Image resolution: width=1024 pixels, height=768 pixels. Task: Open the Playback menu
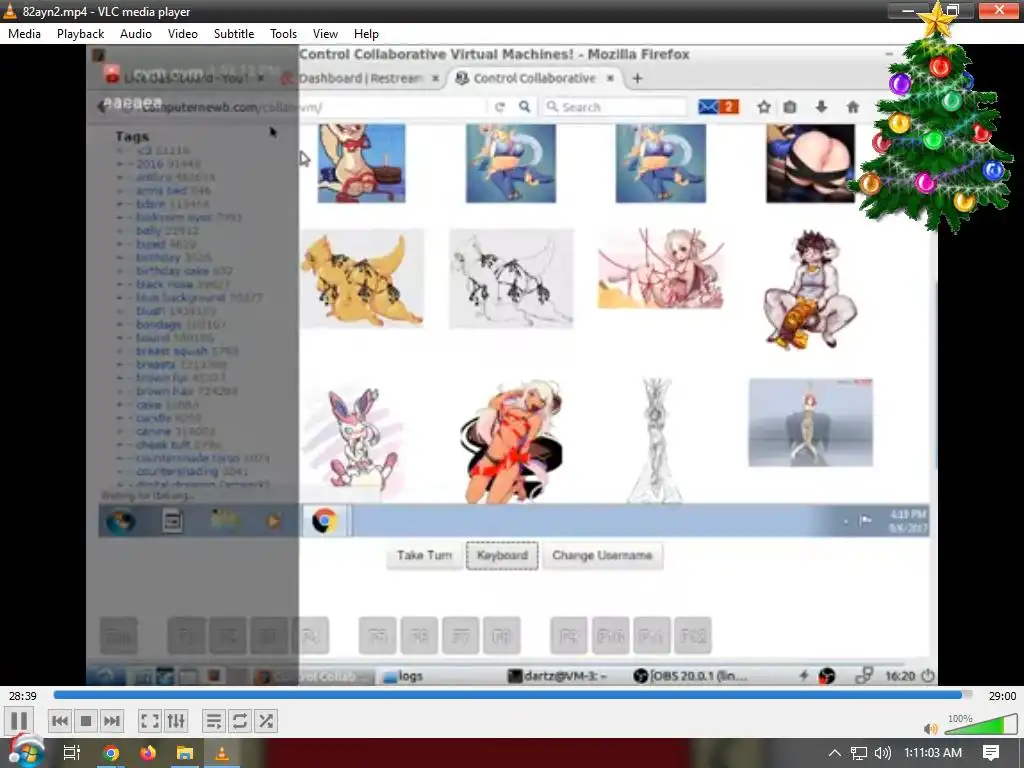80,34
